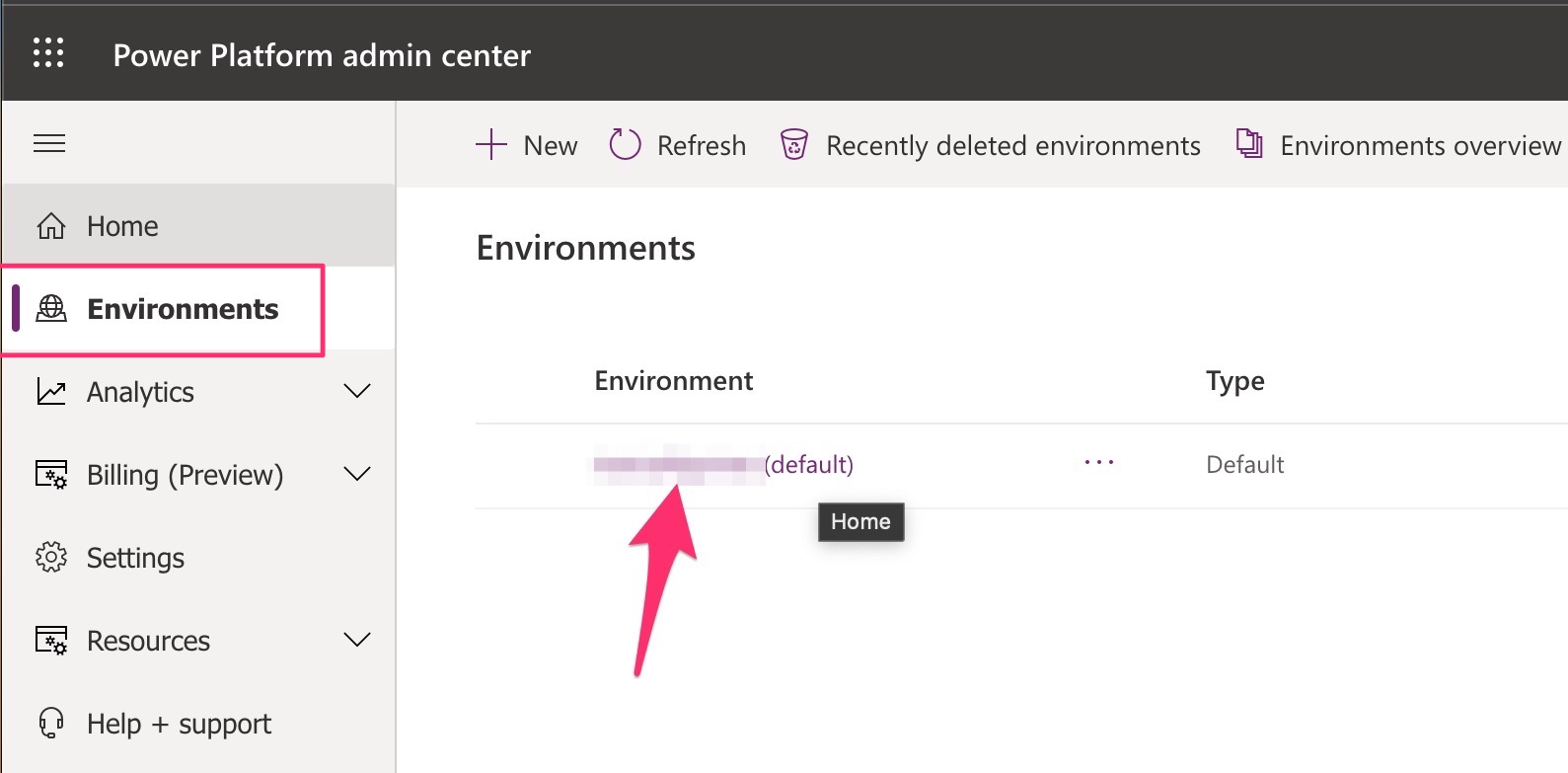The image size is (1568, 773).
Task: Create a New environment
Action: coord(526,145)
